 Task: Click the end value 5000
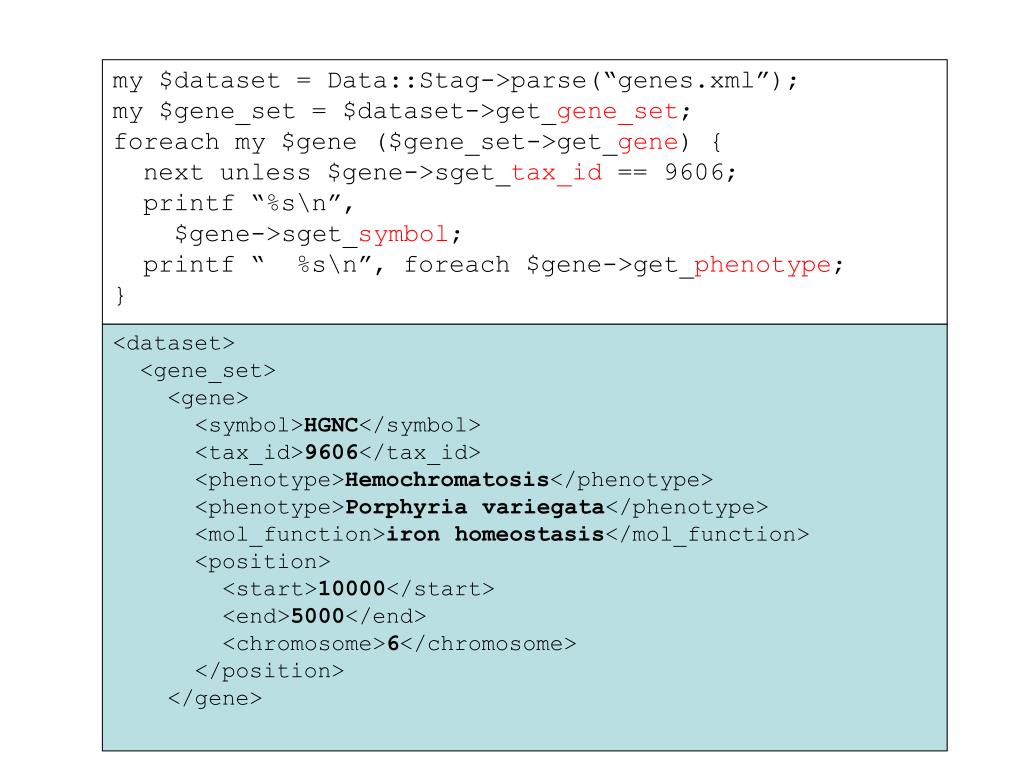coord(318,616)
